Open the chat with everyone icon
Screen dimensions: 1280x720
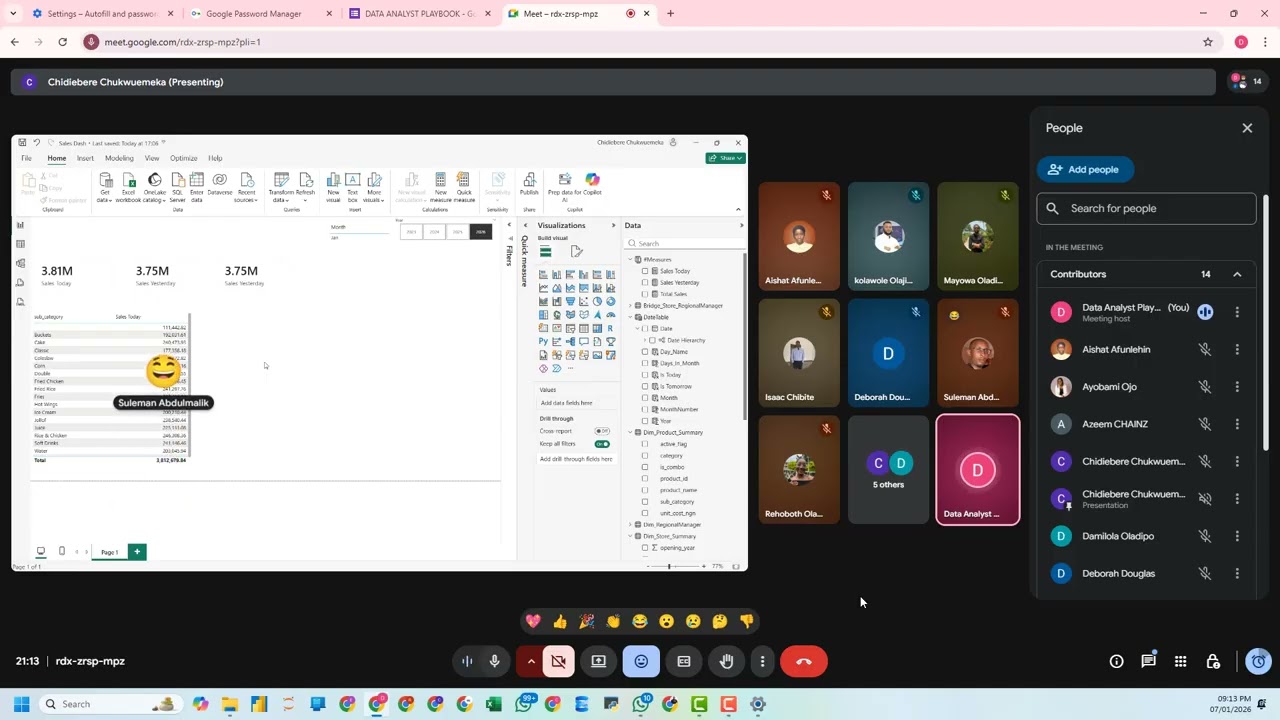tap(1148, 661)
